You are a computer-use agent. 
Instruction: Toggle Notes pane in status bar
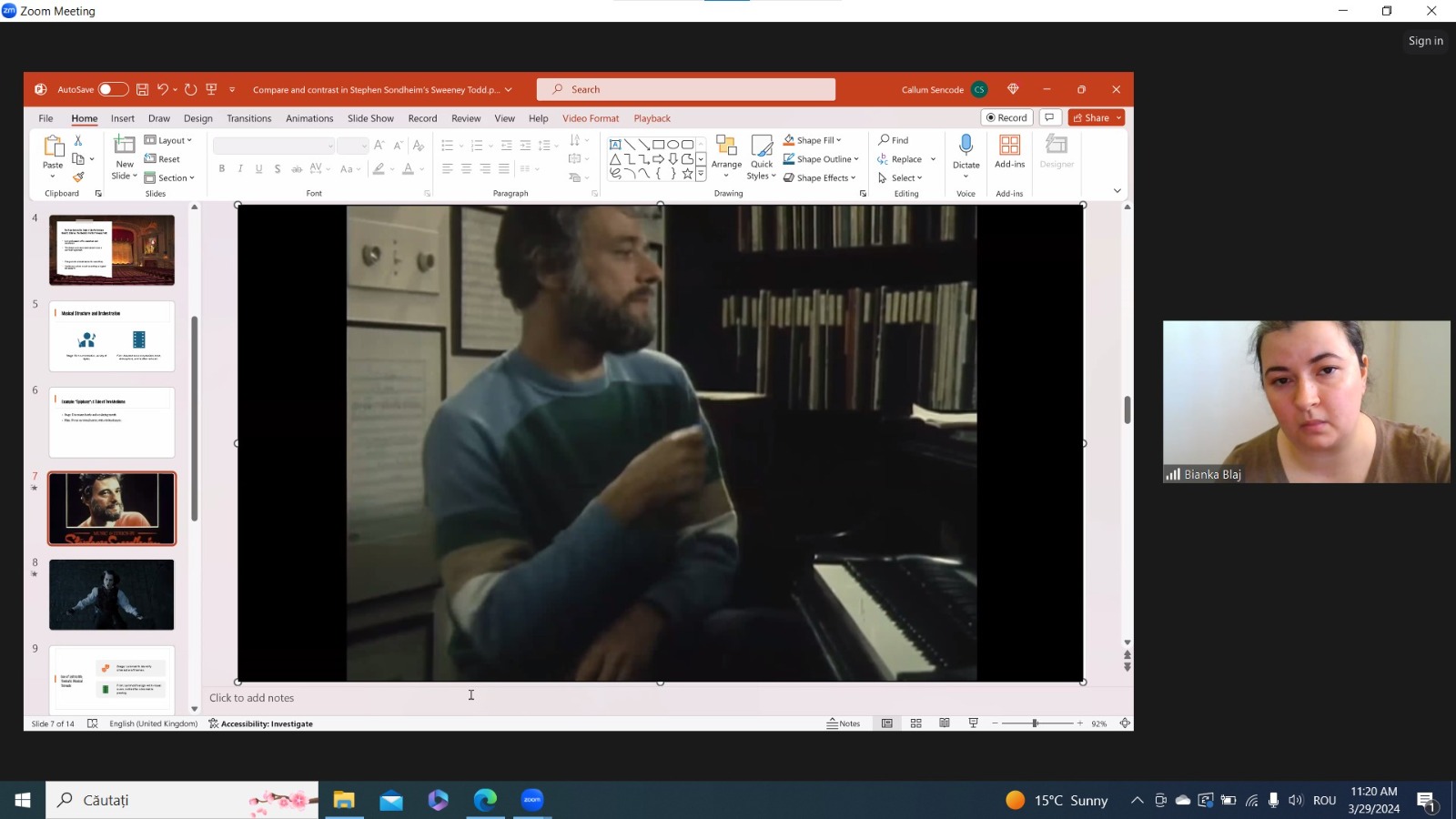click(843, 723)
